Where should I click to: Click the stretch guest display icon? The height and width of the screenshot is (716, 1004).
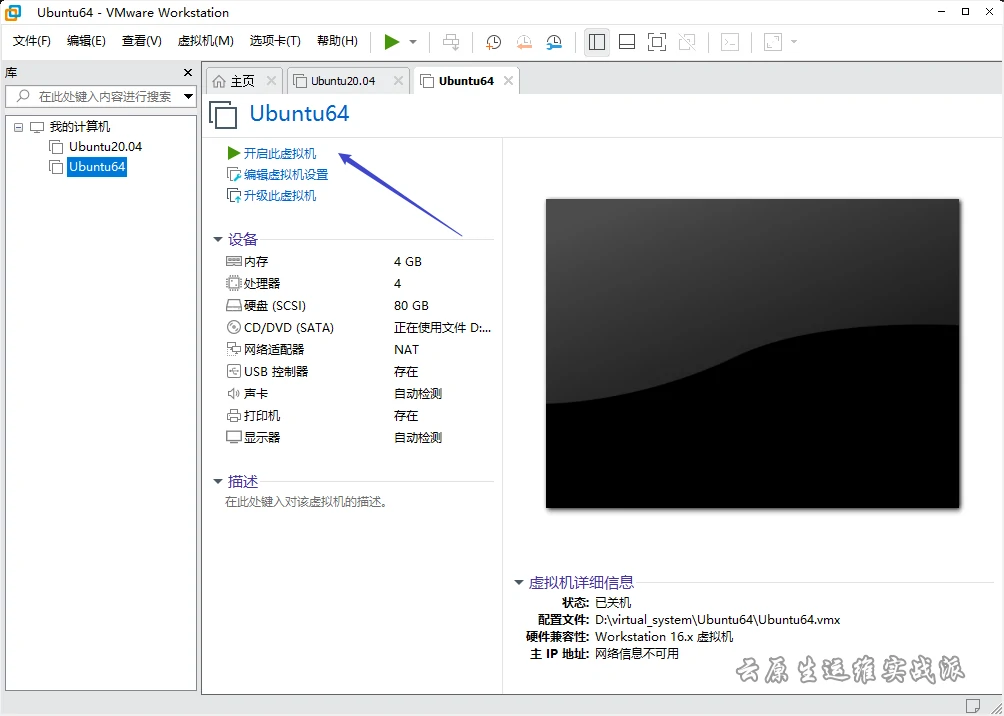click(773, 42)
